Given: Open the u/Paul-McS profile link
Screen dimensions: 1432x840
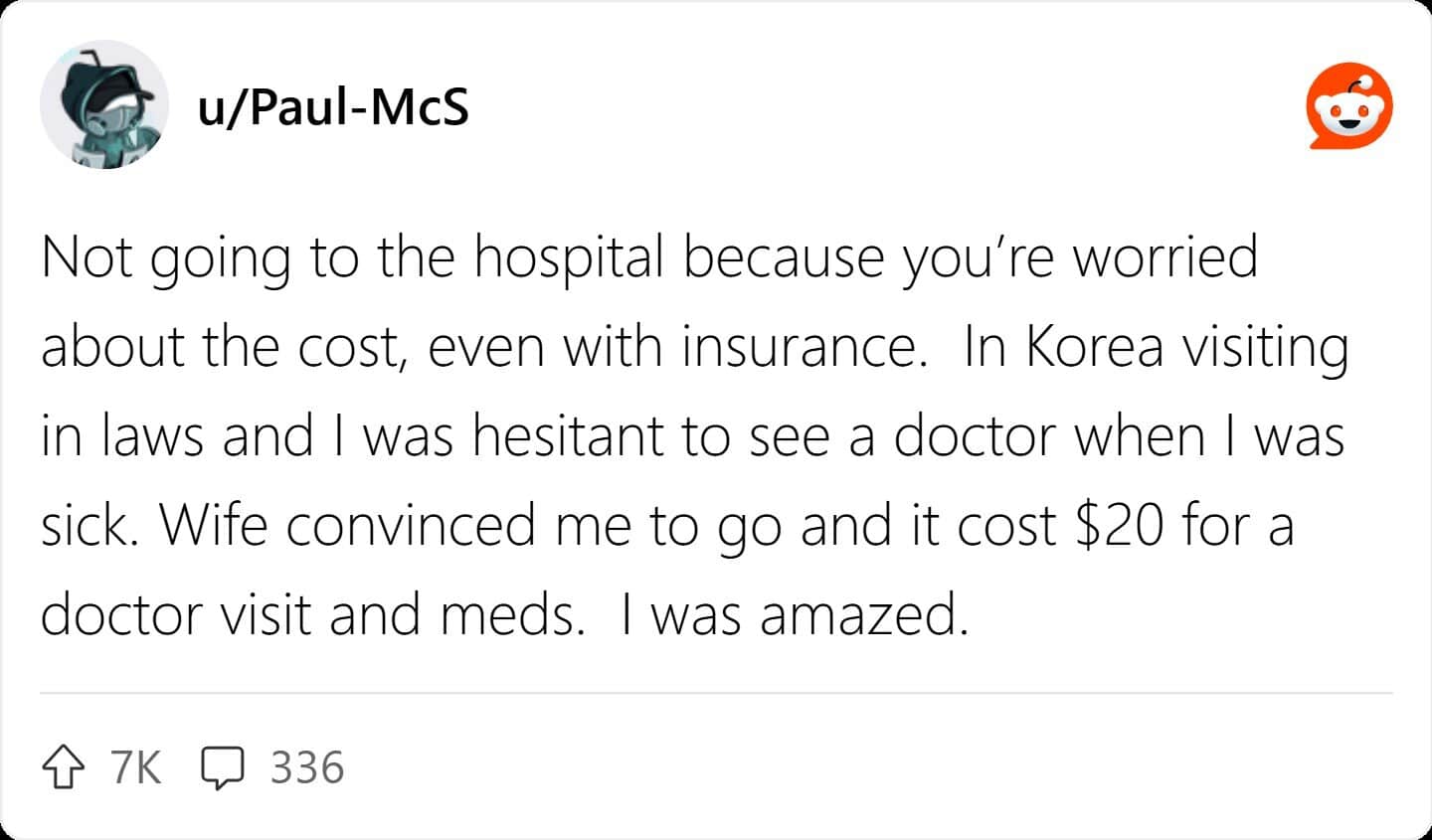Looking at the screenshot, I should click(333, 106).
